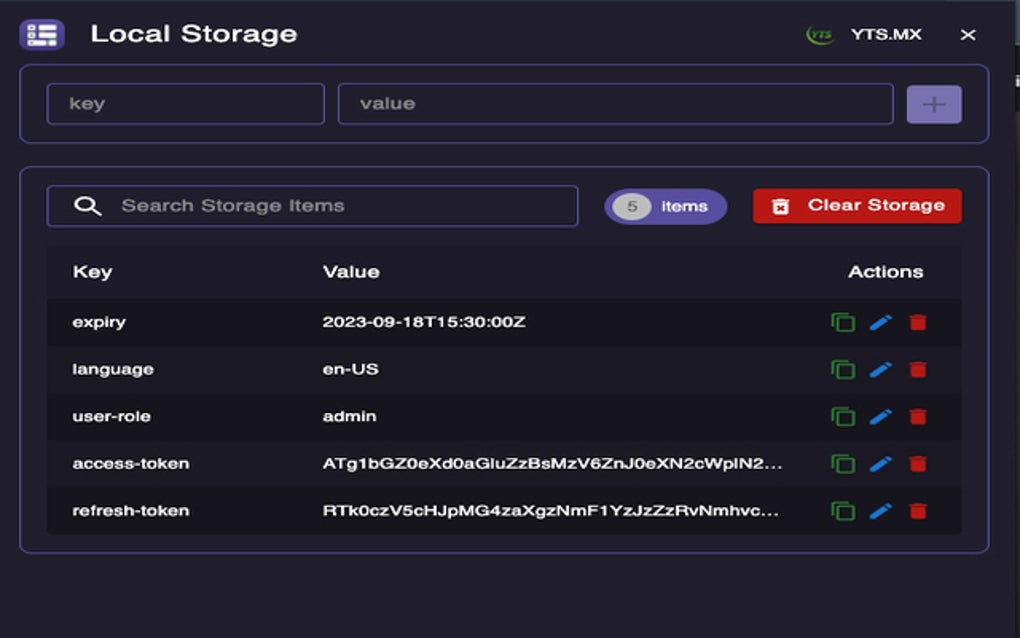Add a new item with the plus button
The height and width of the screenshot is (638, 1020).
pos(933,103)
